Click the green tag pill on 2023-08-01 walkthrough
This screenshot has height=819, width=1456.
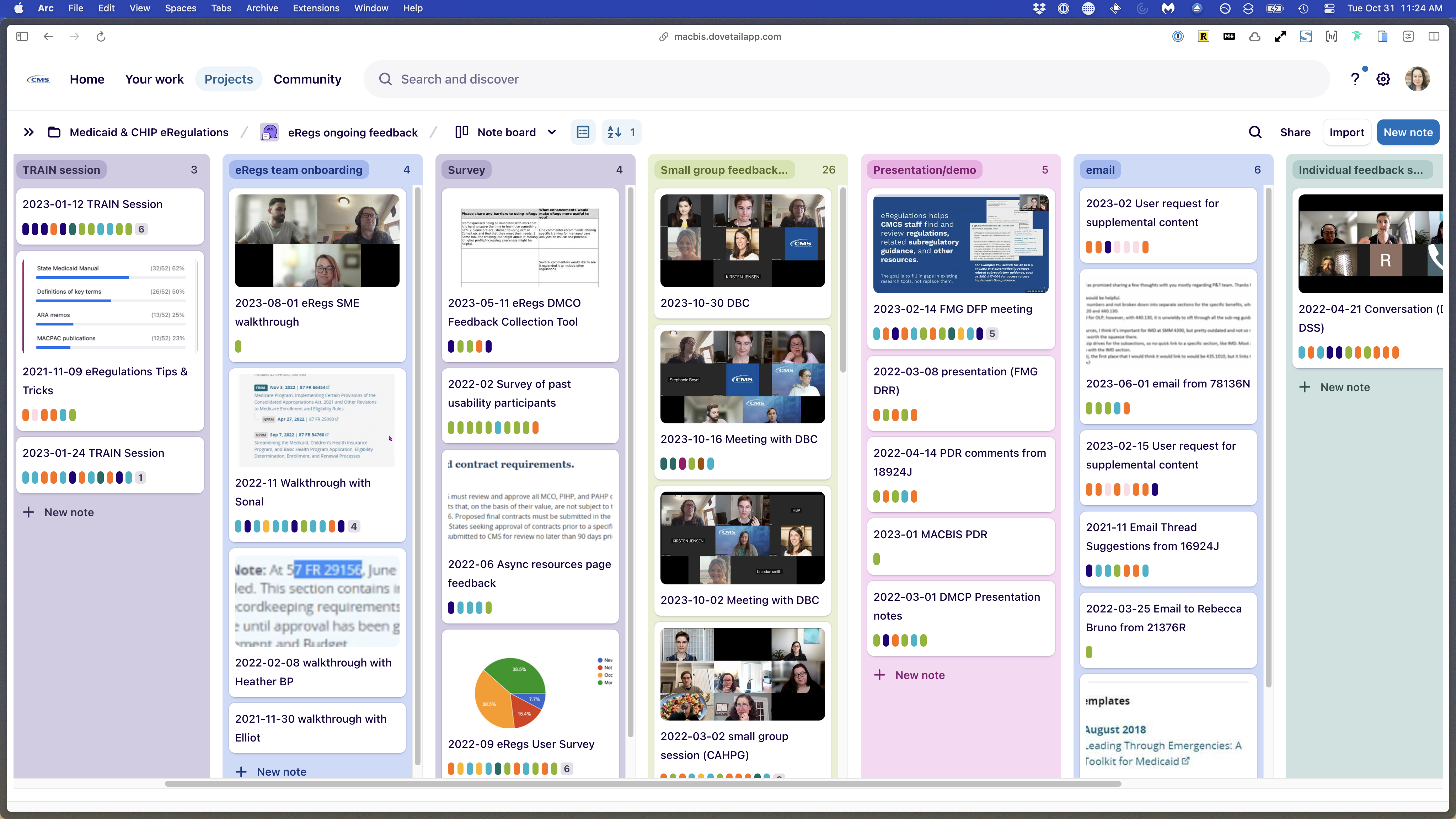point(238,346)
